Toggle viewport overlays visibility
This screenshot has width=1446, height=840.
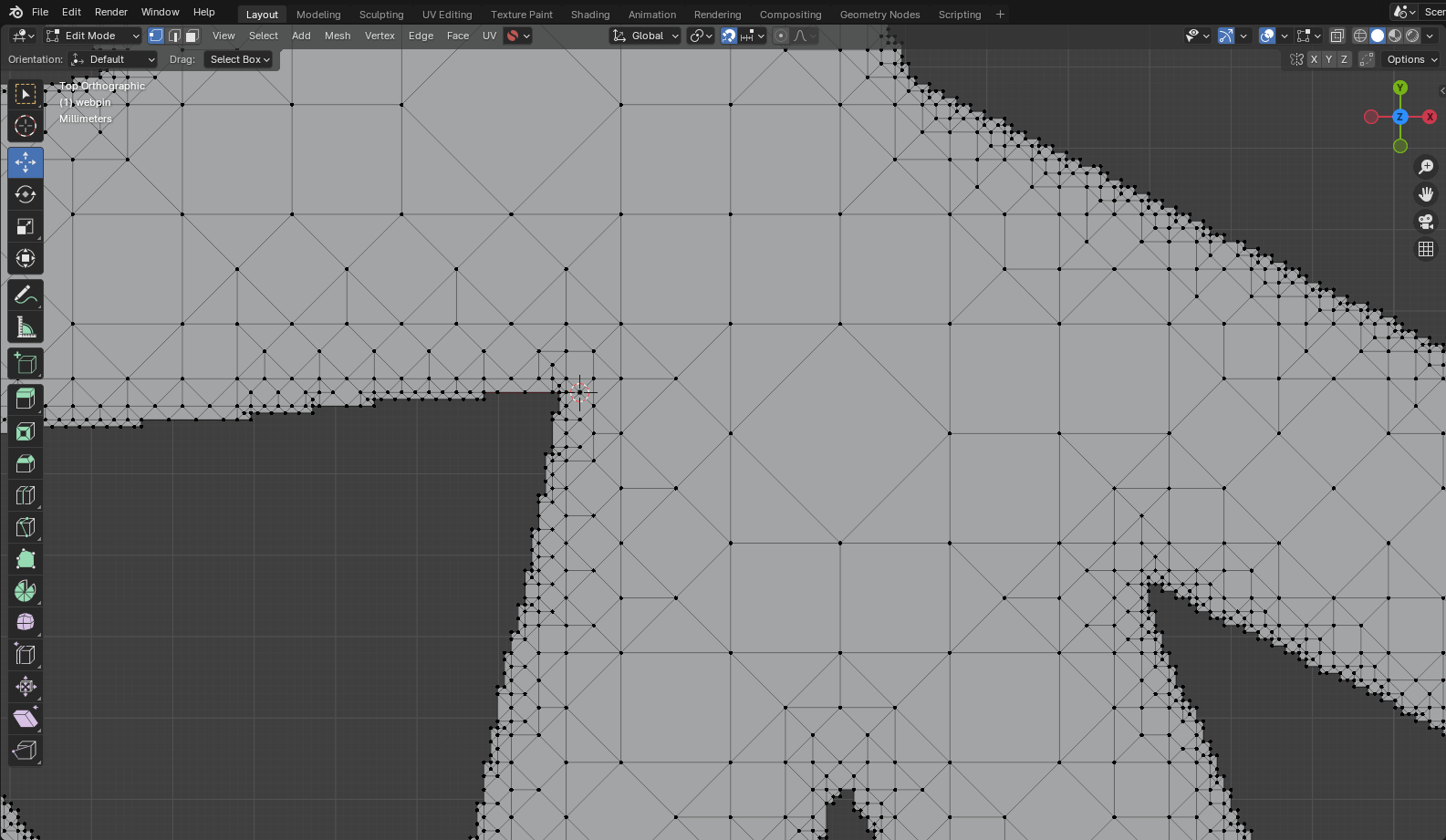(x=1267, y=36)
